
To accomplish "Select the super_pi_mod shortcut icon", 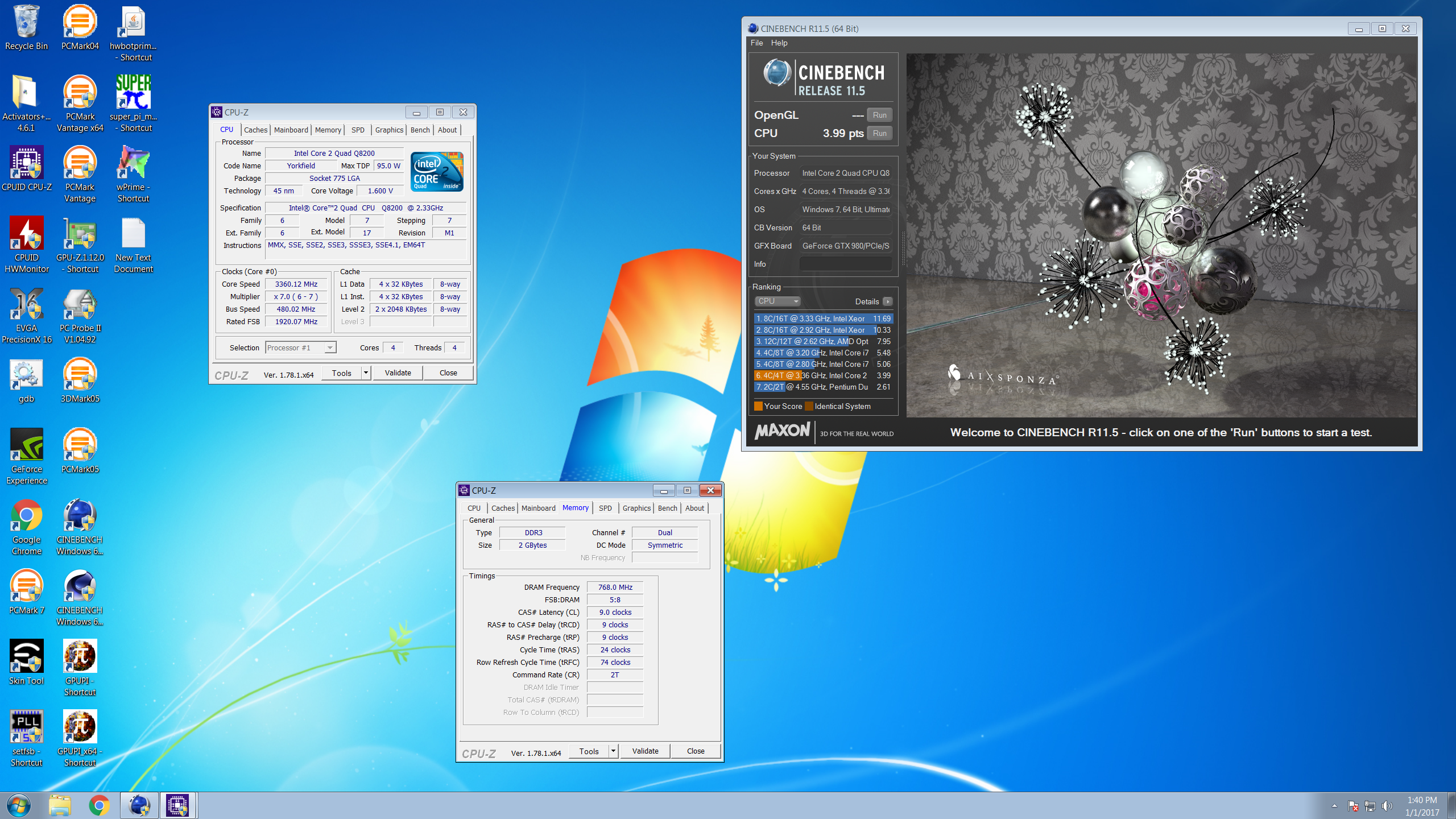I will 133,104.
